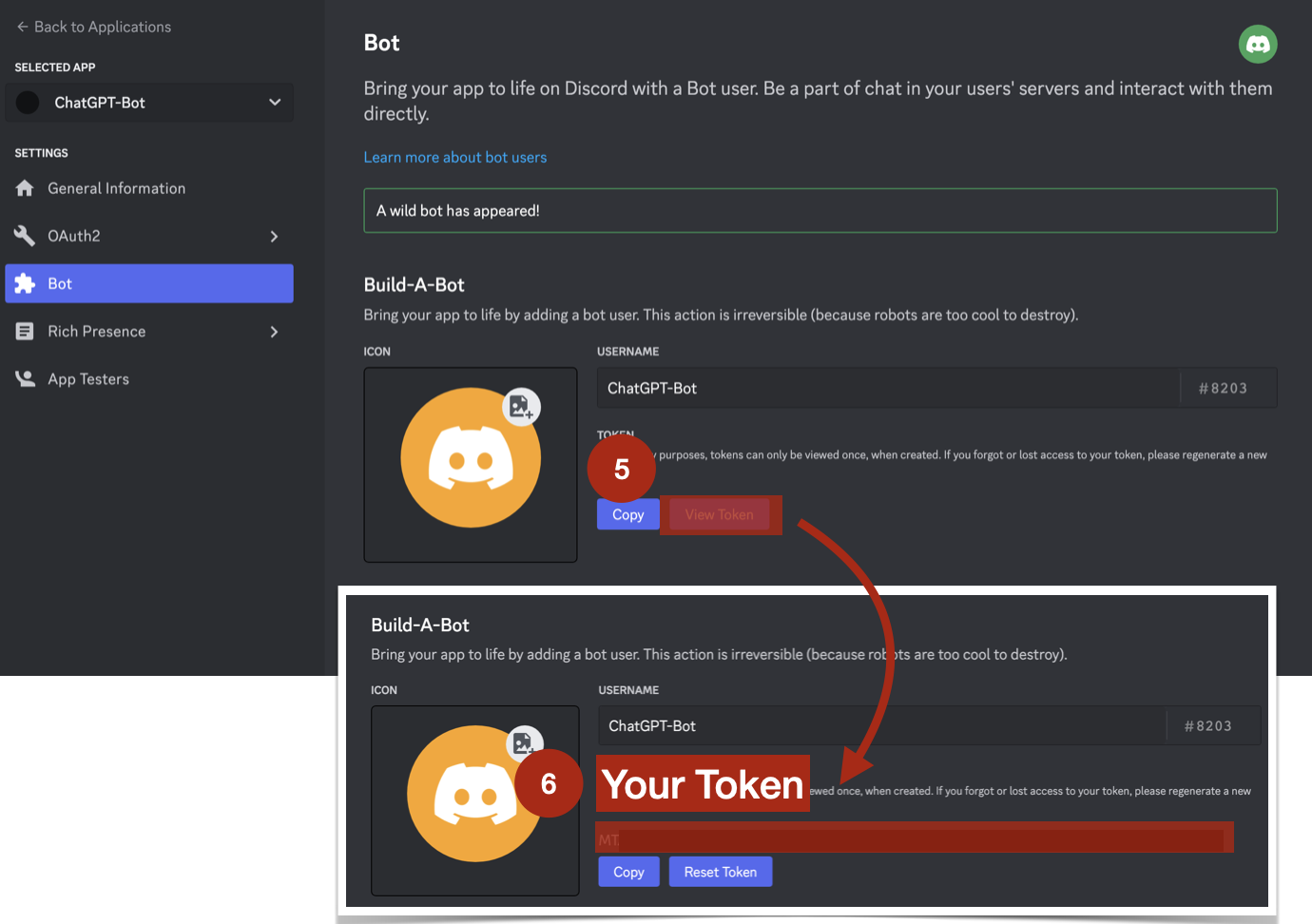
Task: Click the back arrow beside Back to Applications
Action: coord(21,26)
